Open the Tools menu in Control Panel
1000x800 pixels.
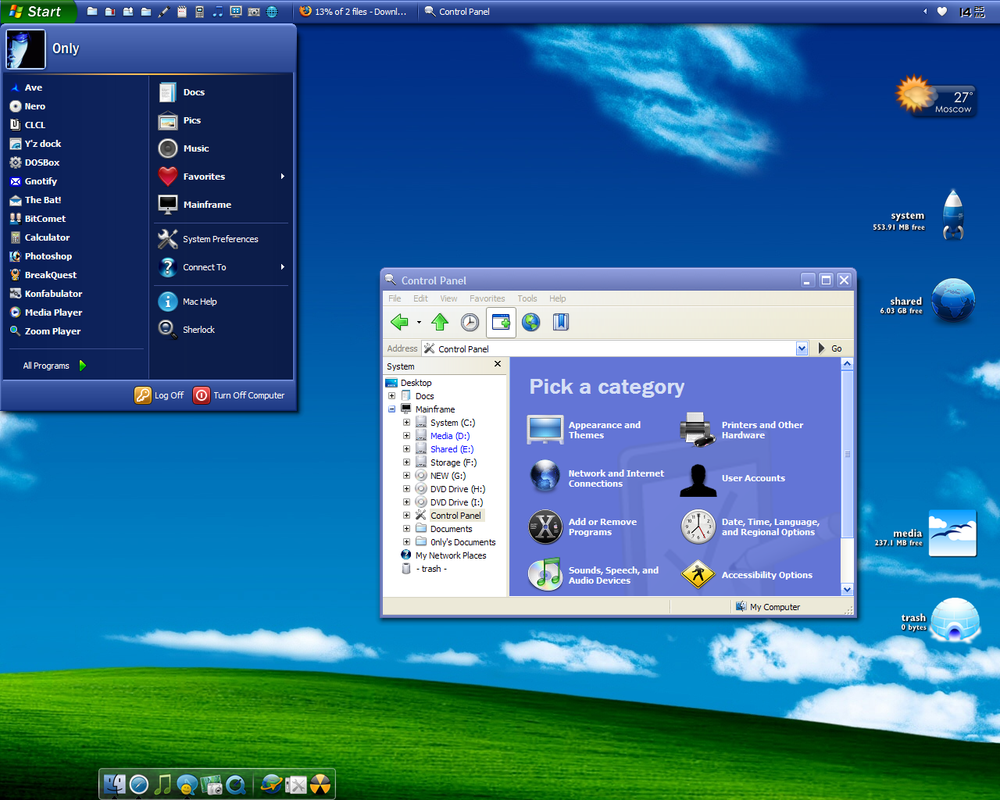527,298
